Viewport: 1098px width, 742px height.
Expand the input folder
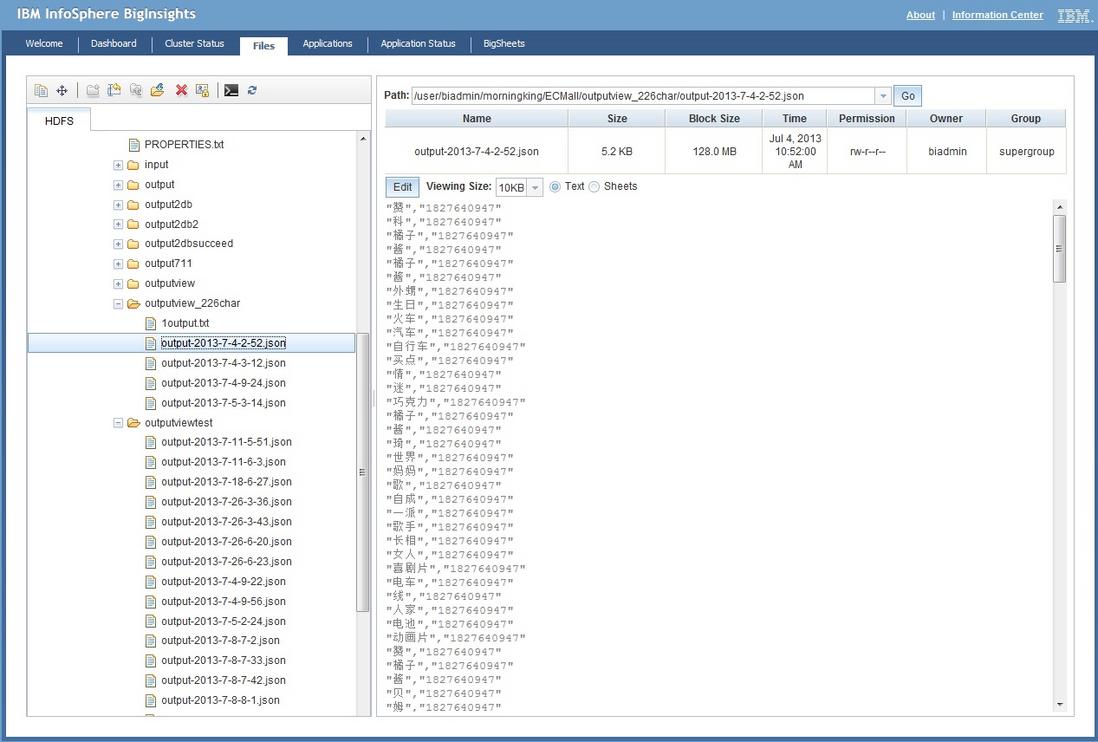coord(118,165)
